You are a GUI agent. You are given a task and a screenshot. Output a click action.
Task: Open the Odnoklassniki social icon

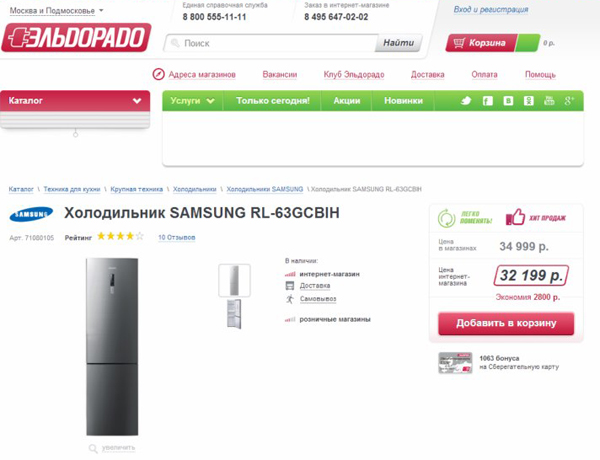(529, 101)
